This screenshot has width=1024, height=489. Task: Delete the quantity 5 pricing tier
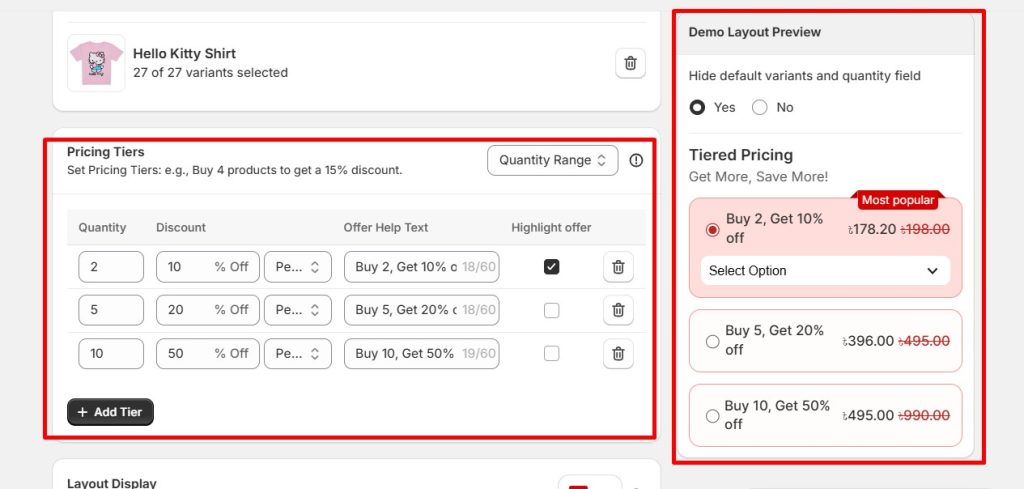[618, 310]
